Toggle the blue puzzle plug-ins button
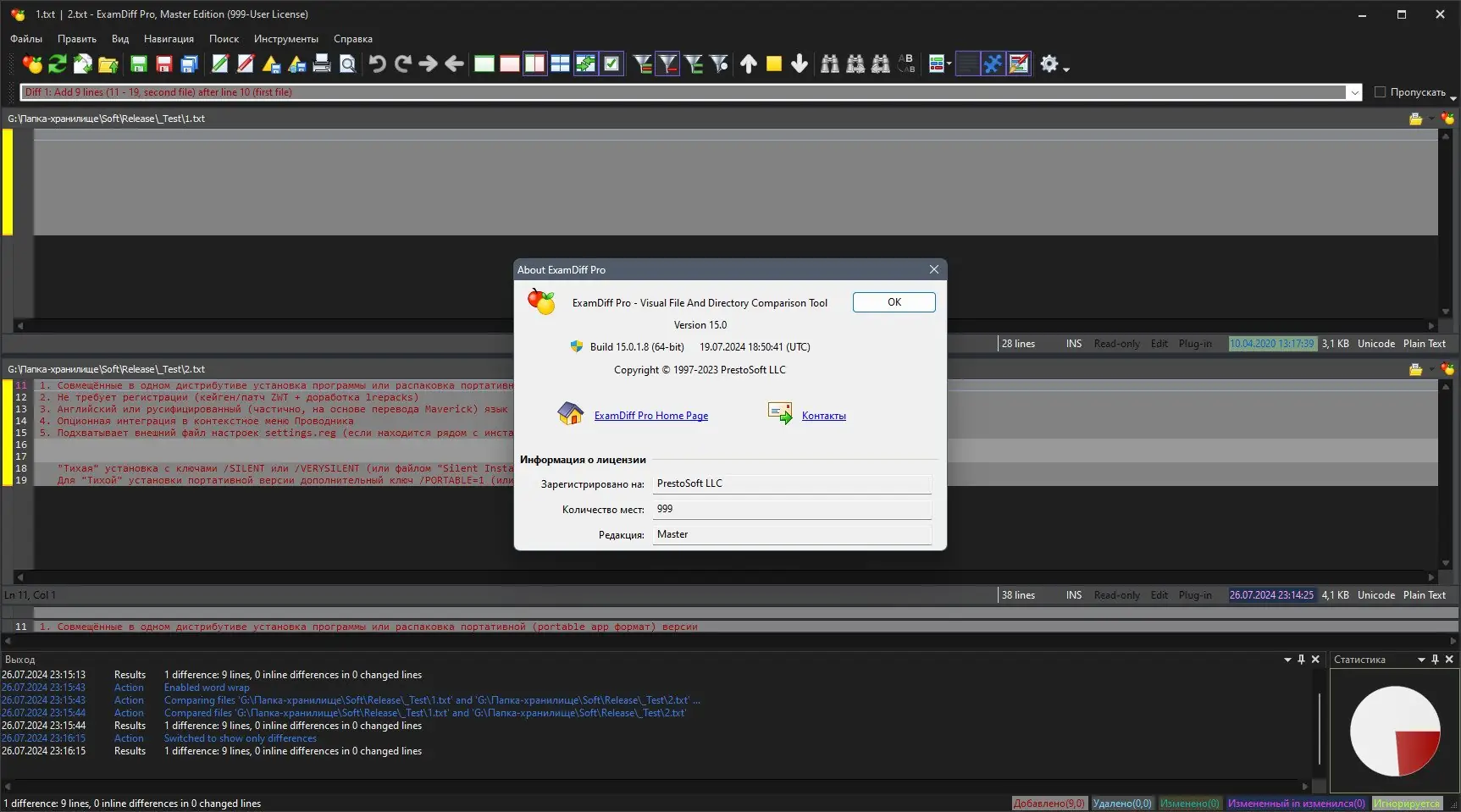1461x812 pixels. (x=993, y=64)
